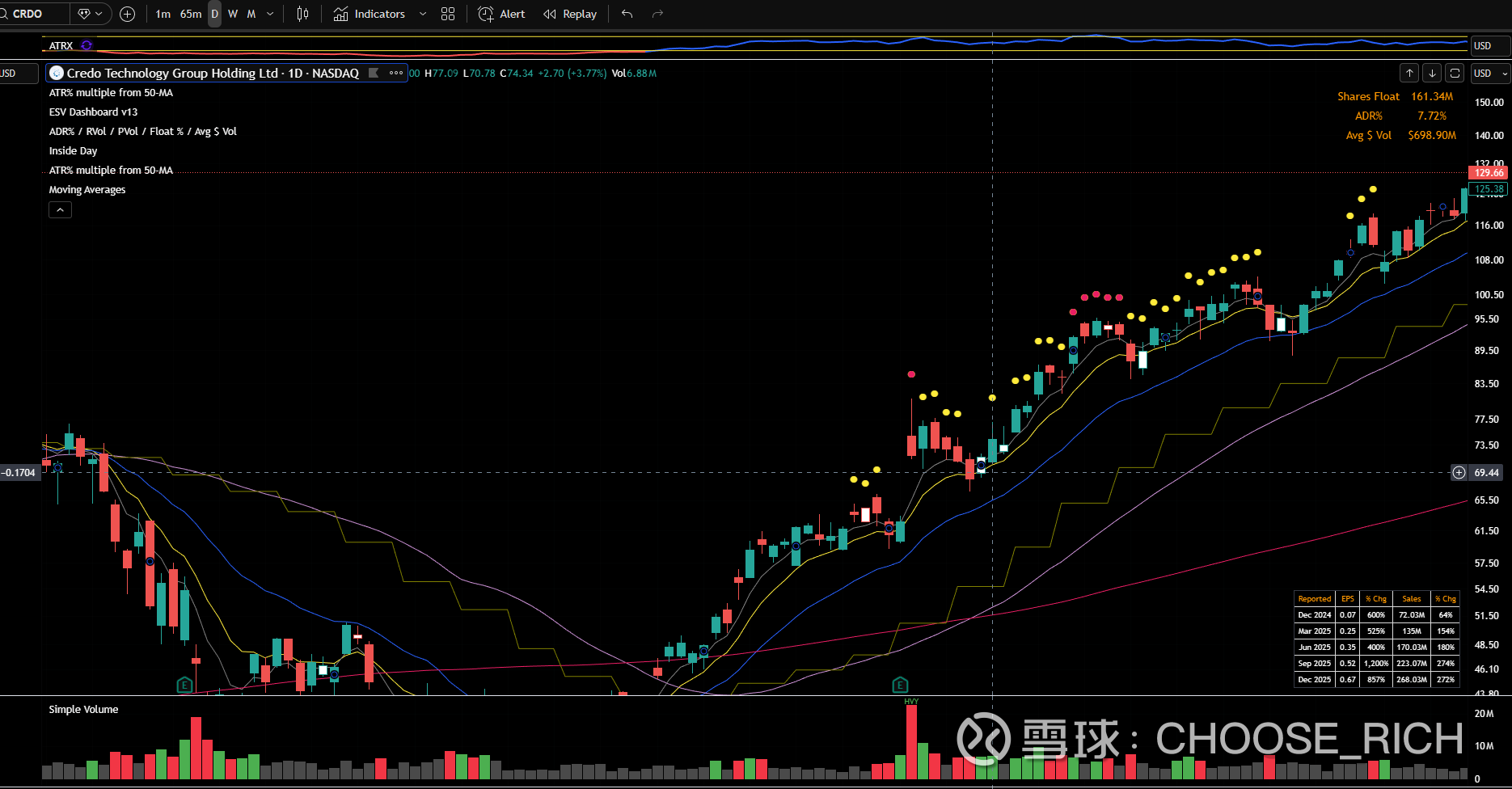Image resolution: width=1512 pixels, height=789 pixels.
Task: Select the Simple Volume indicator label
Action: tap(83, 709)
